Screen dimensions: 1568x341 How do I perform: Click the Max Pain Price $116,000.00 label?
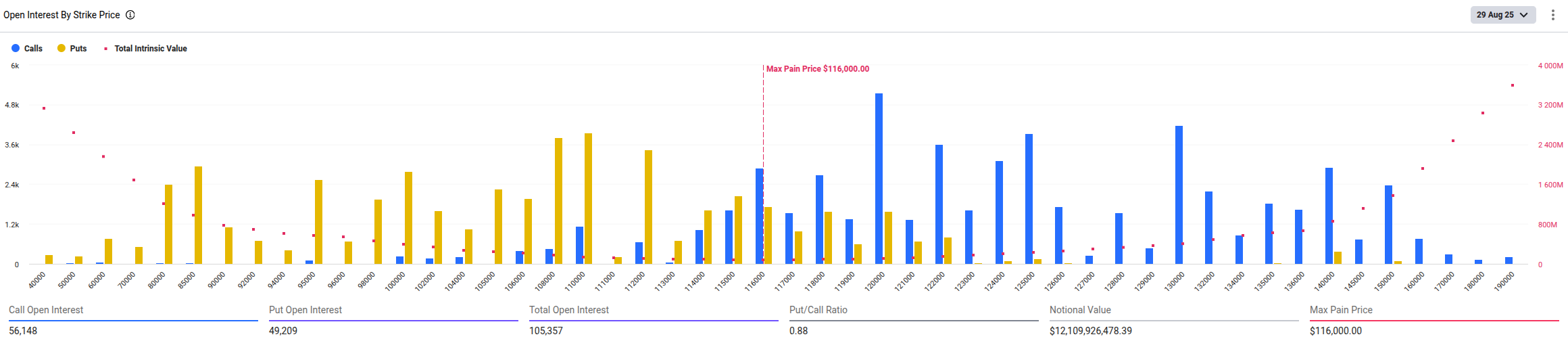(818, 69)
